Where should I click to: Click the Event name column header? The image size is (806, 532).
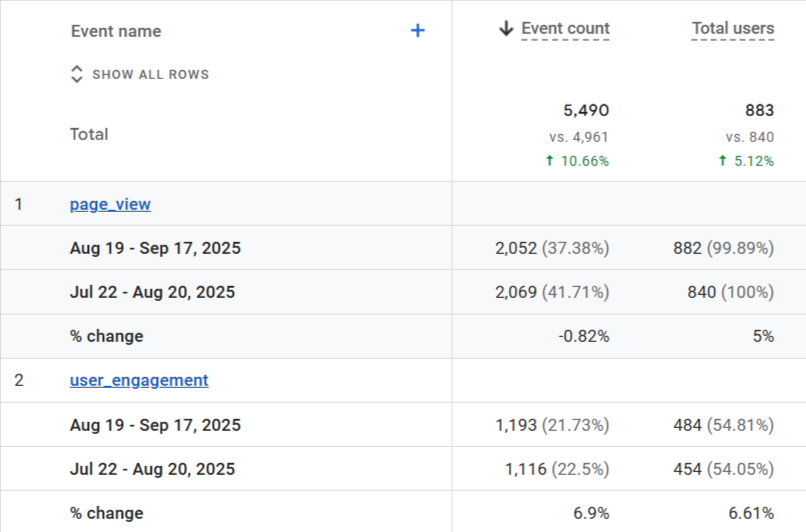click(x=116, y=31)
